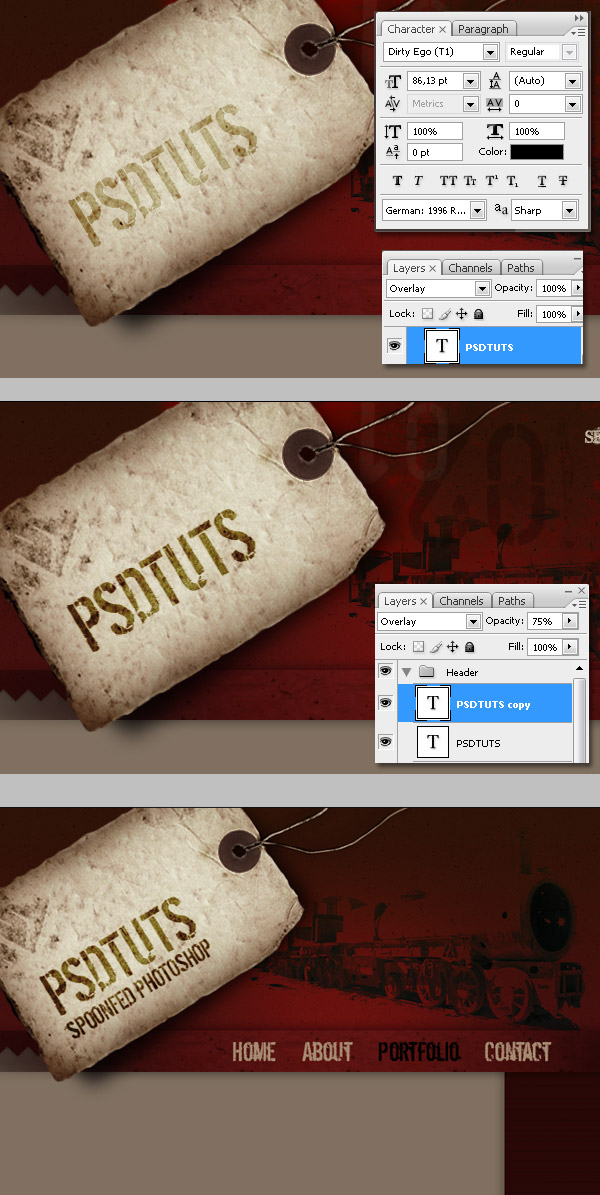Select the Character tab
The image size is (600, 1195).
(416, 29)
